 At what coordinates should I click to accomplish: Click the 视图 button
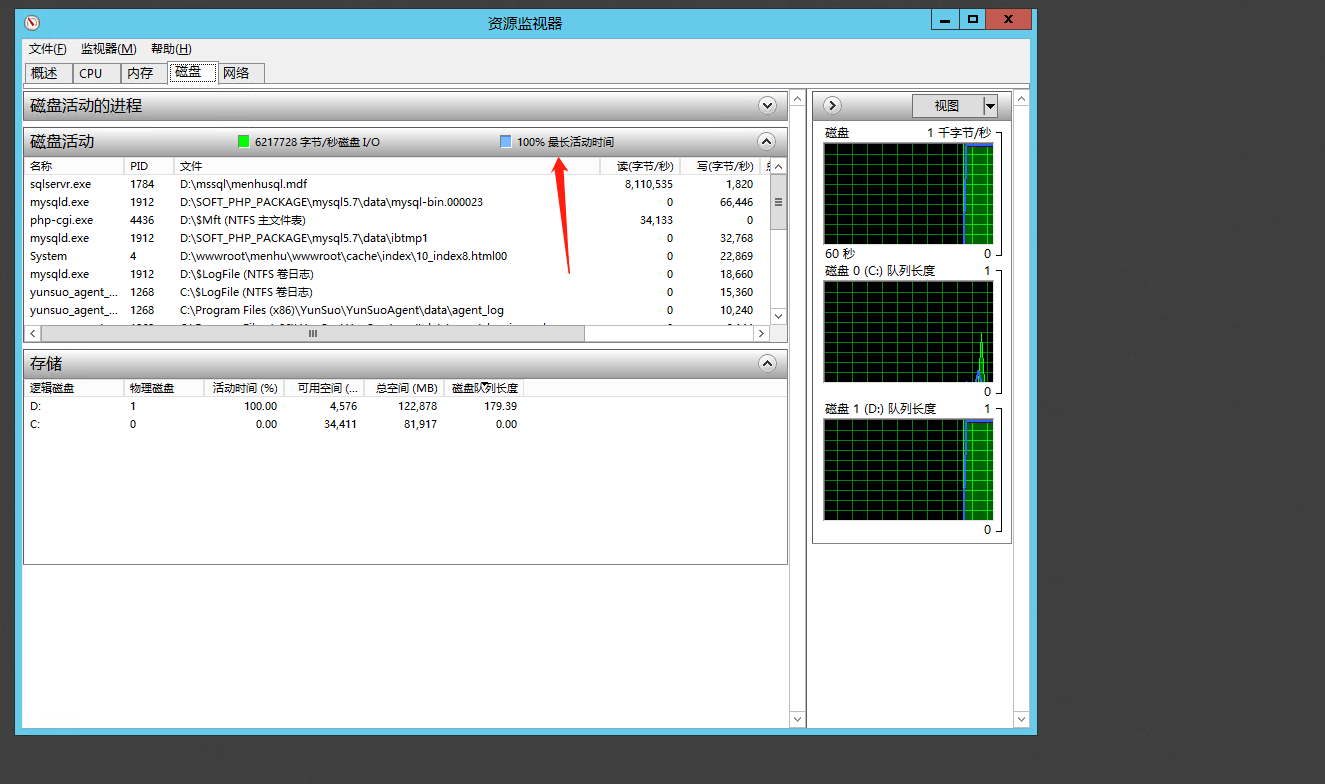946,106
